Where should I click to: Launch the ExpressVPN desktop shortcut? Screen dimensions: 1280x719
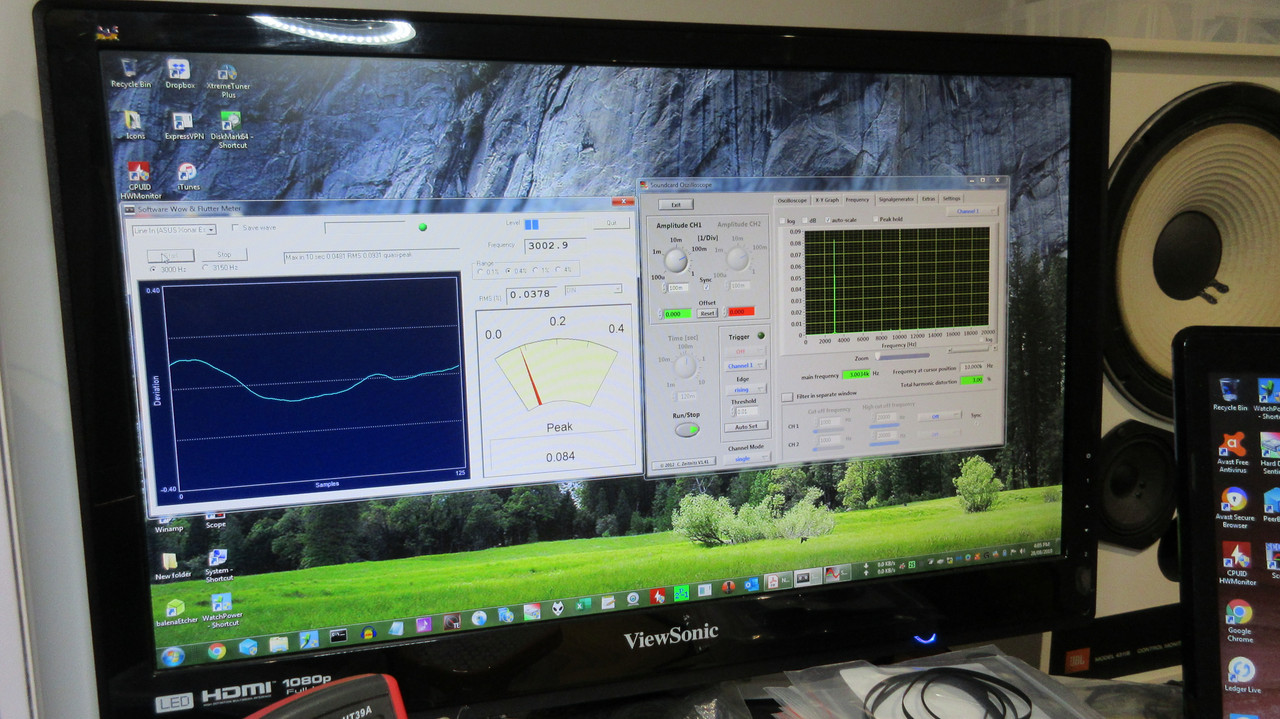click(x=183, y=126)
